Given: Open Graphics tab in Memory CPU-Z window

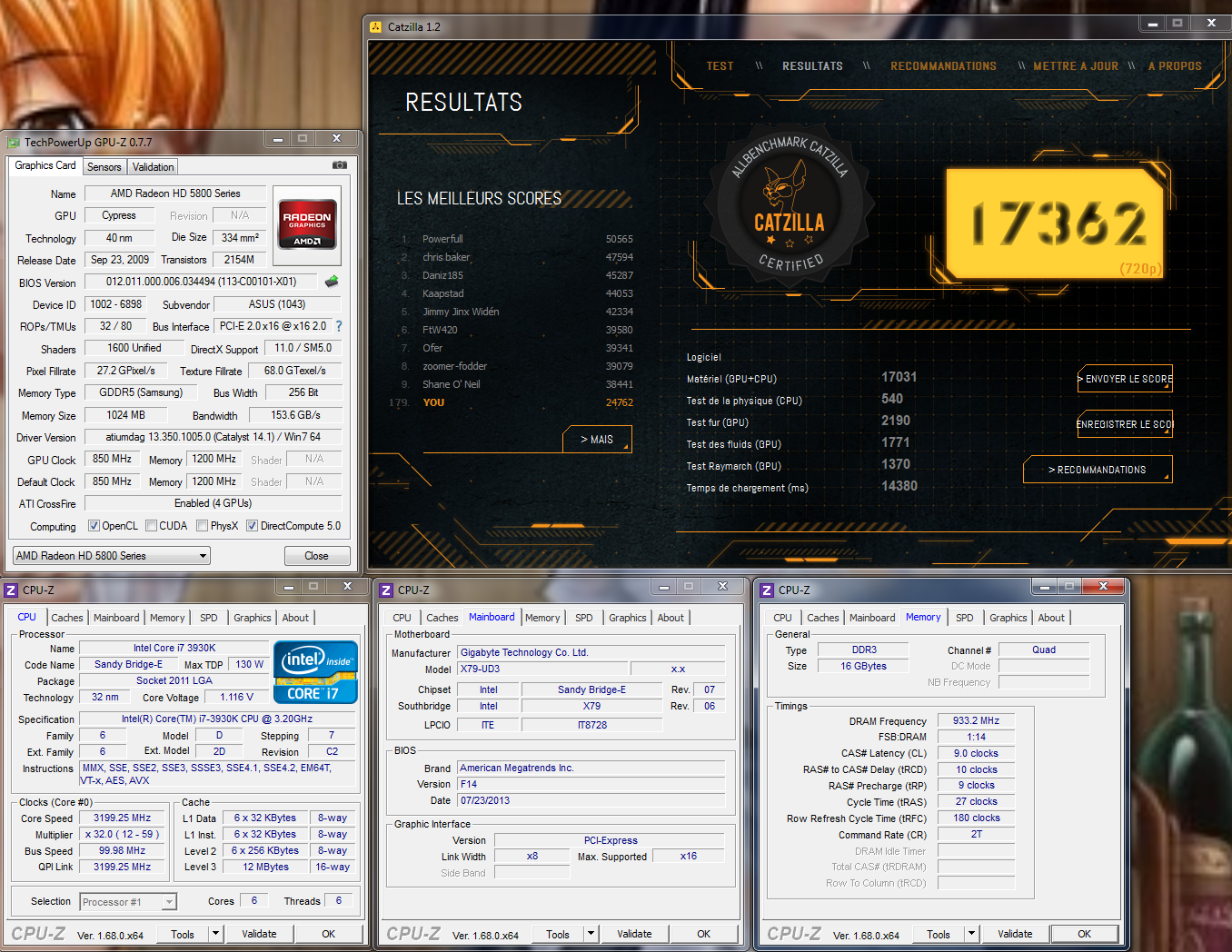Looking at the screenshot, I should [x=1008, y=618].
